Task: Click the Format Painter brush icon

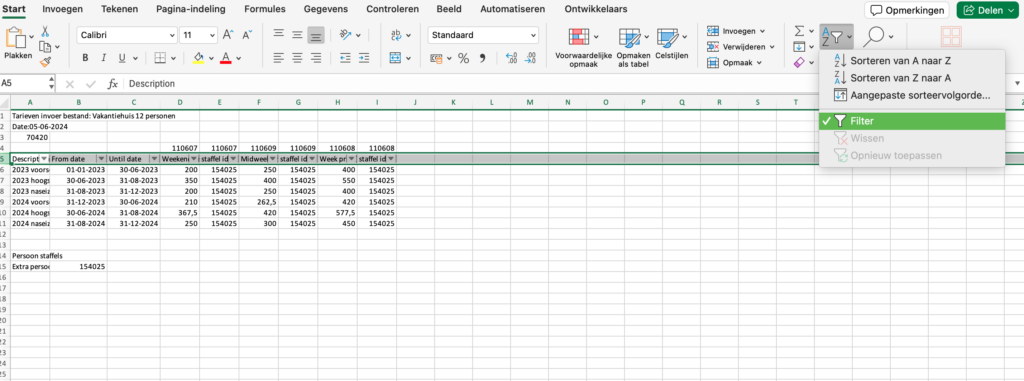Action: point(45,61)
